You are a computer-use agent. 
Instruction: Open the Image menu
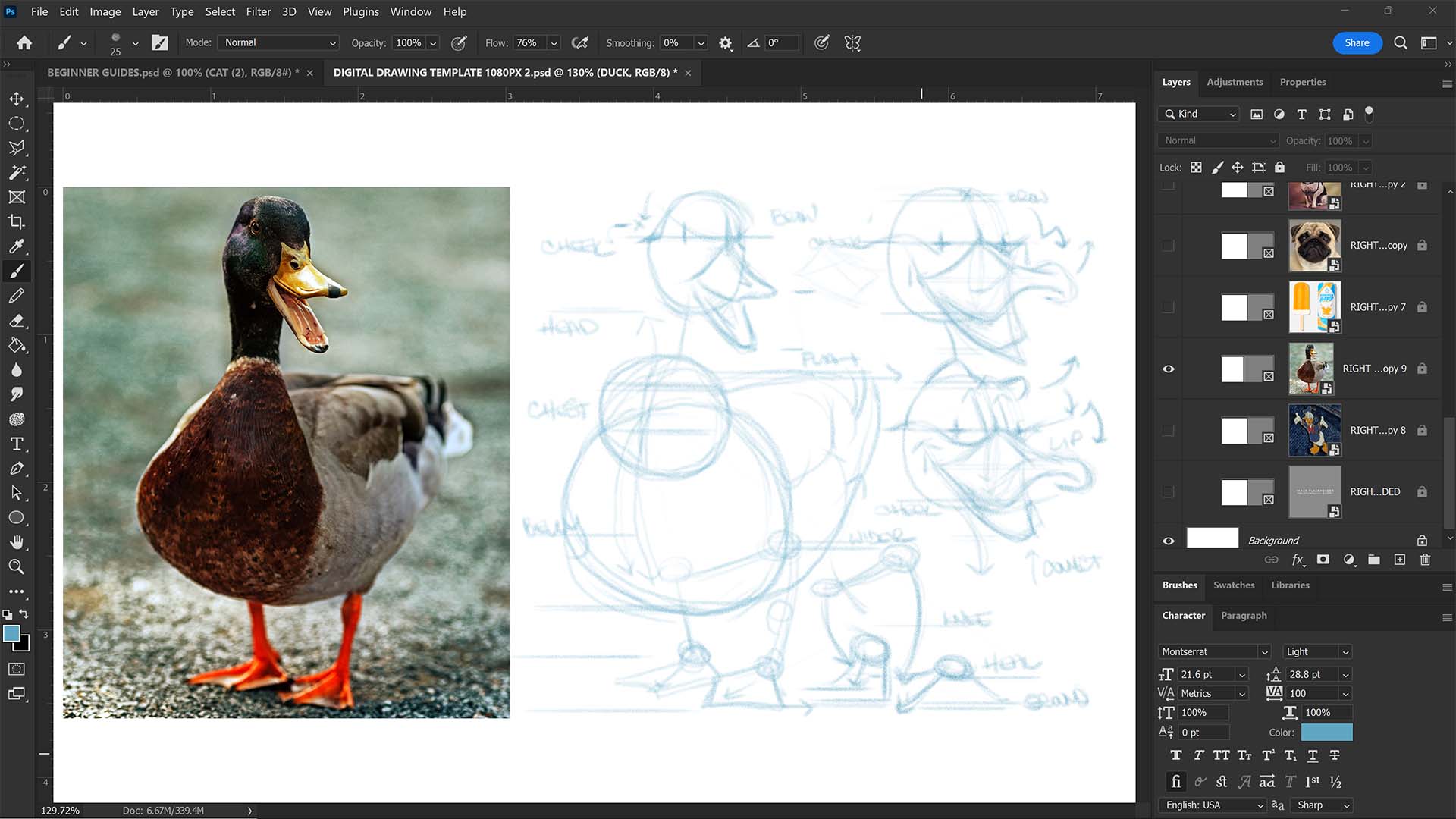click(105, 11)
